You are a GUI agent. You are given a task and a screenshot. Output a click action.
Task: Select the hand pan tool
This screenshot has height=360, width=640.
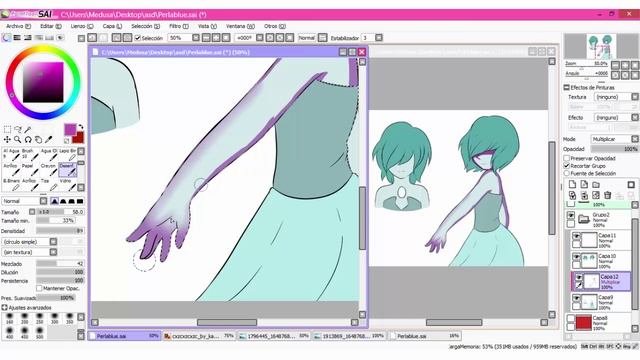pyautogui.click(x=38, y=140)
